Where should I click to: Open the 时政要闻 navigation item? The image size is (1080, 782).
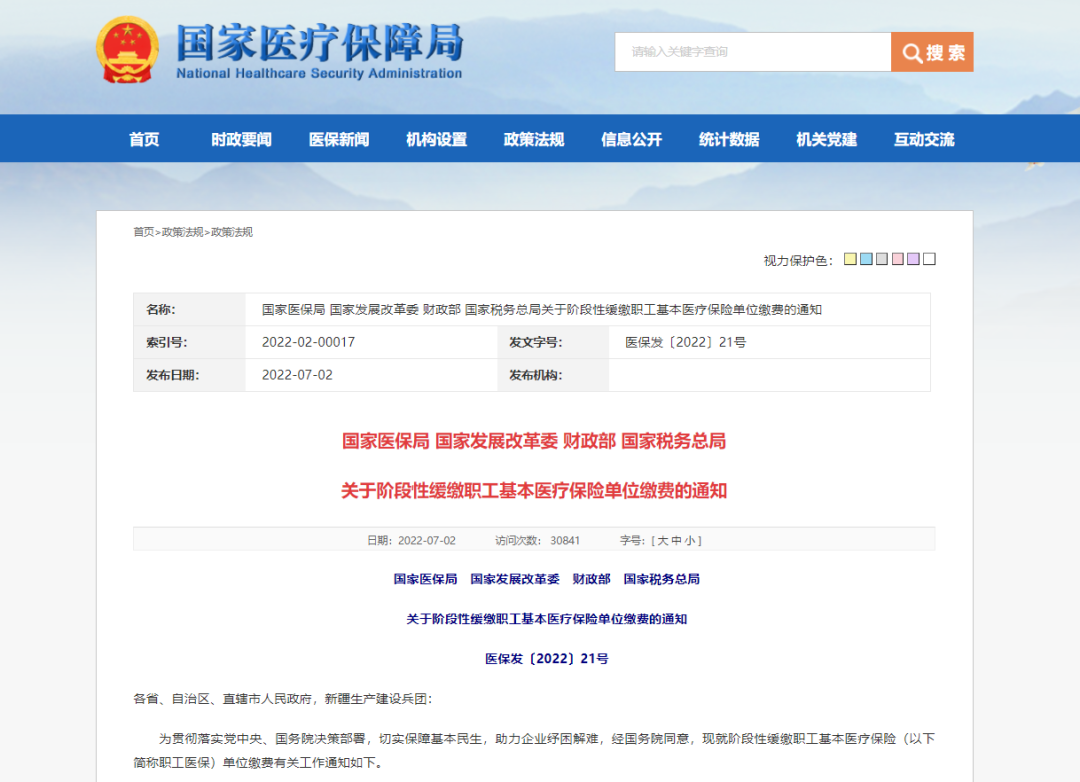pos(241,139)
